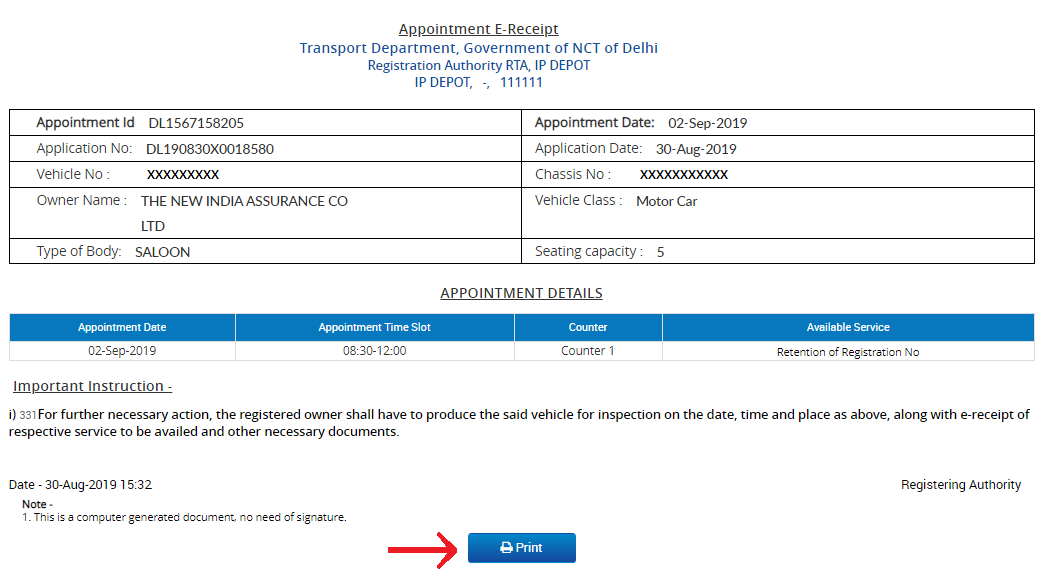Click the red arrow pointing to Print

click(x=423, y=550)
